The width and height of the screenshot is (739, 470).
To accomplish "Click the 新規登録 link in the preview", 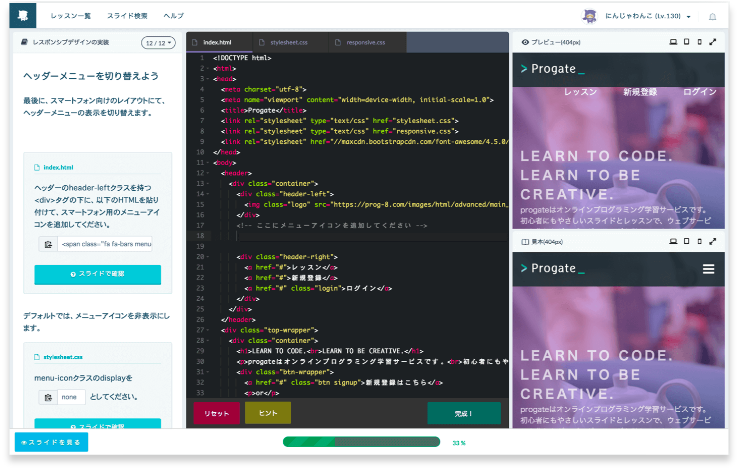I will [640, 92].
